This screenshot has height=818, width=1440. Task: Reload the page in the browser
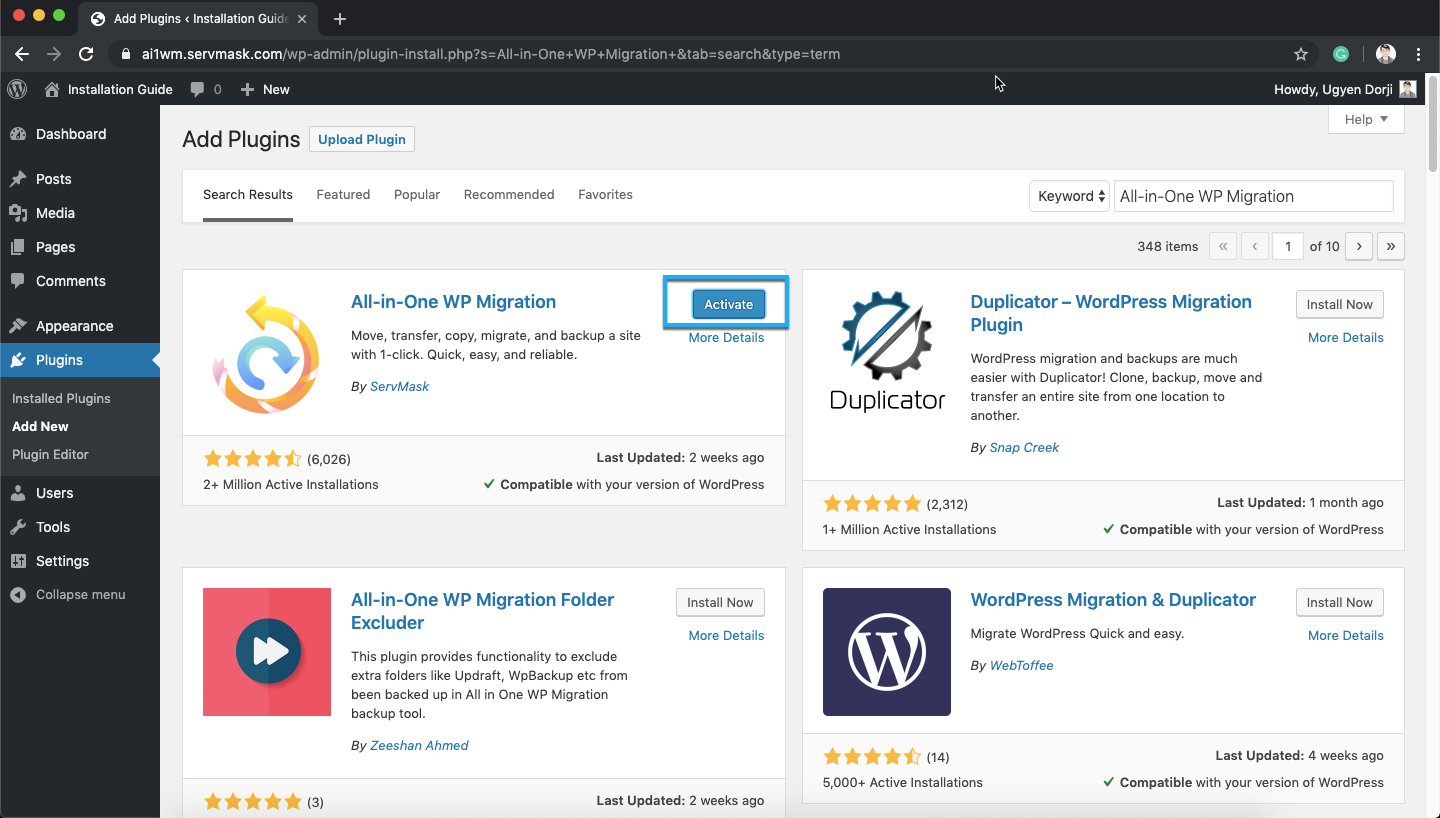(x=86, y=54)
